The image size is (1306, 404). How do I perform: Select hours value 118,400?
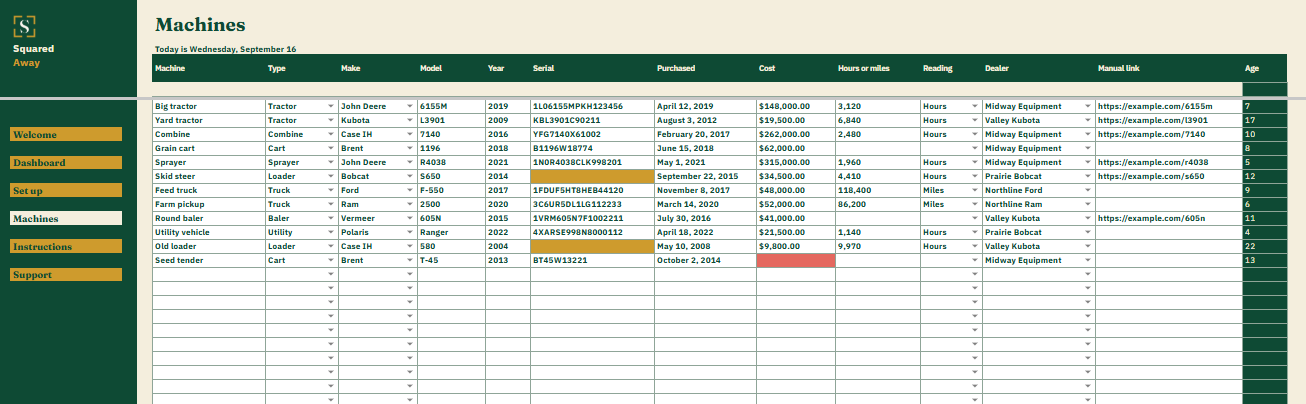pos(877,190)
